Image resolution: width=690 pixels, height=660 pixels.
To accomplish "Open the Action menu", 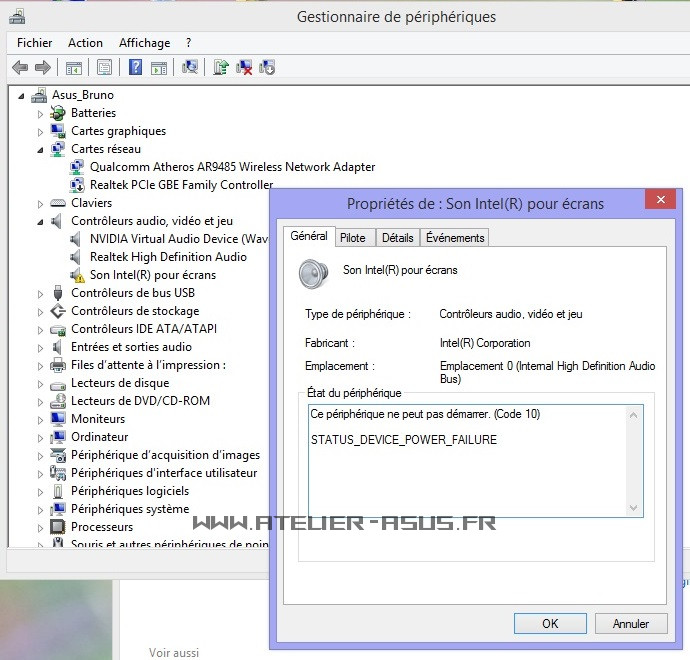I will (85, 43).
